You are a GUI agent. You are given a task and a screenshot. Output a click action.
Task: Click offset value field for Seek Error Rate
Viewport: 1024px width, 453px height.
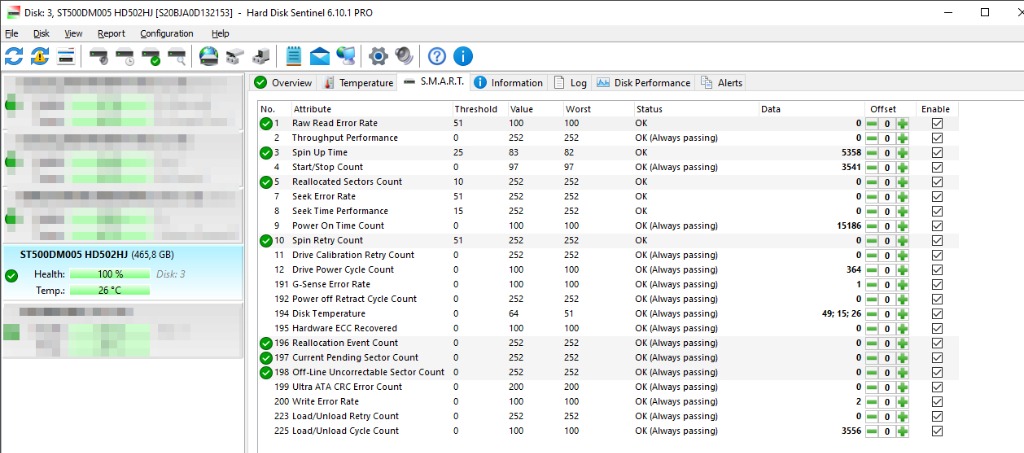tap(888, 196)
